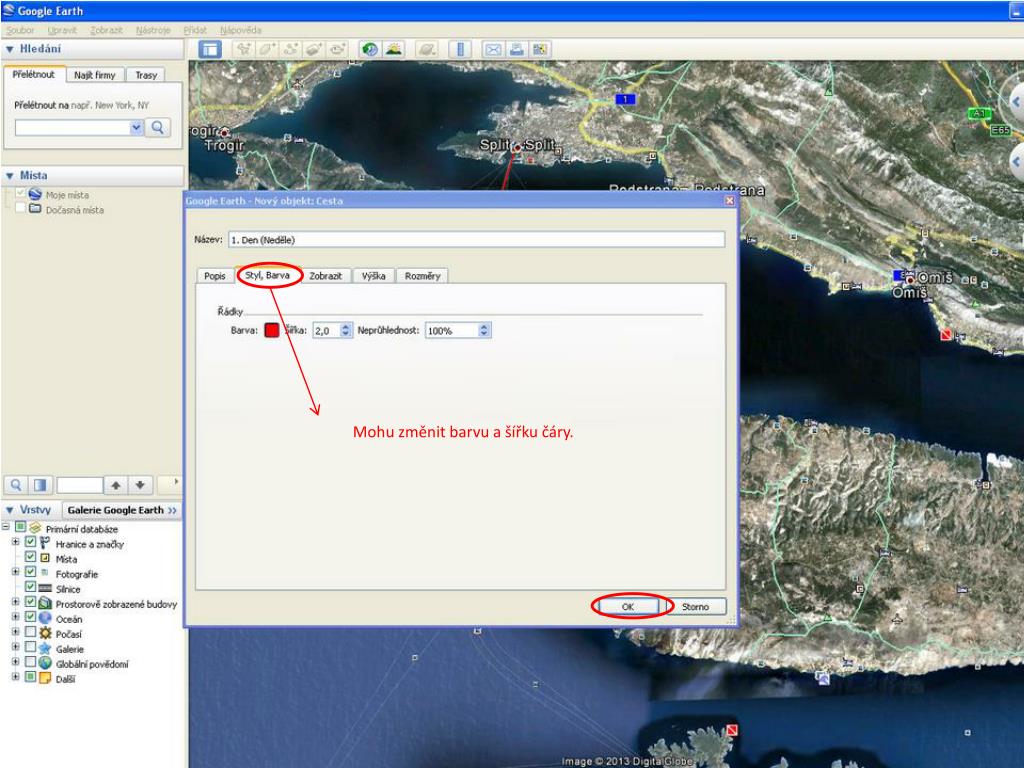This screenshot has width=1024, height=768.
Task: Click the Add Placemark toolbar icon
Action: pos(244,49)
